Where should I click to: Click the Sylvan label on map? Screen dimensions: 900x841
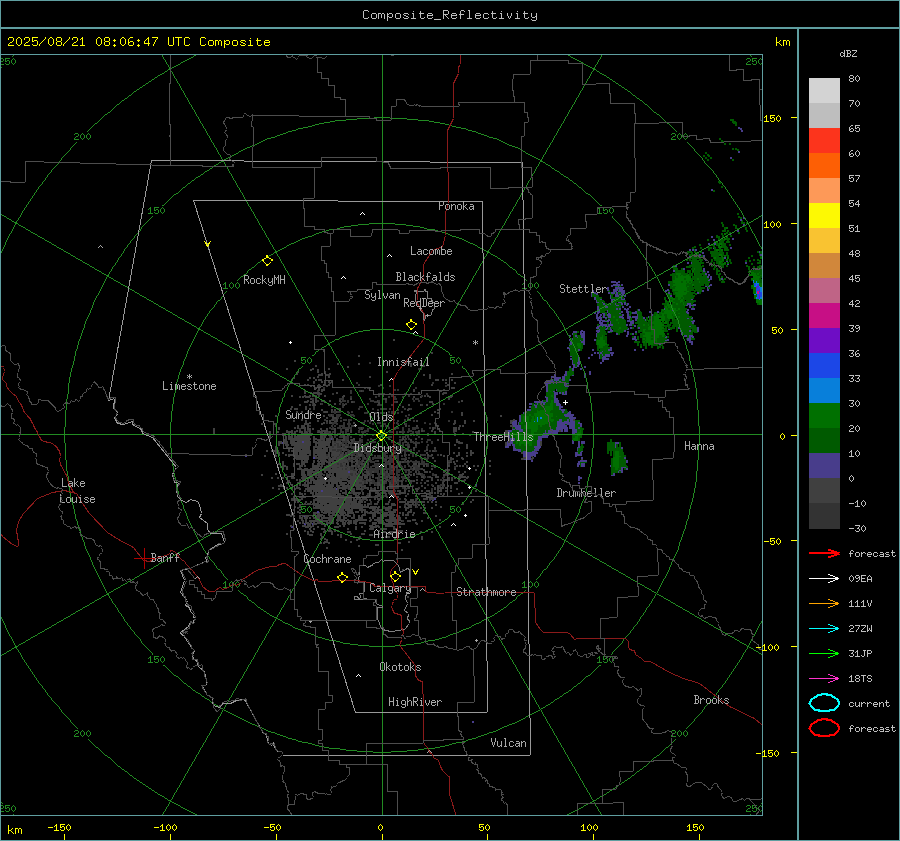[x=382, y=295]
